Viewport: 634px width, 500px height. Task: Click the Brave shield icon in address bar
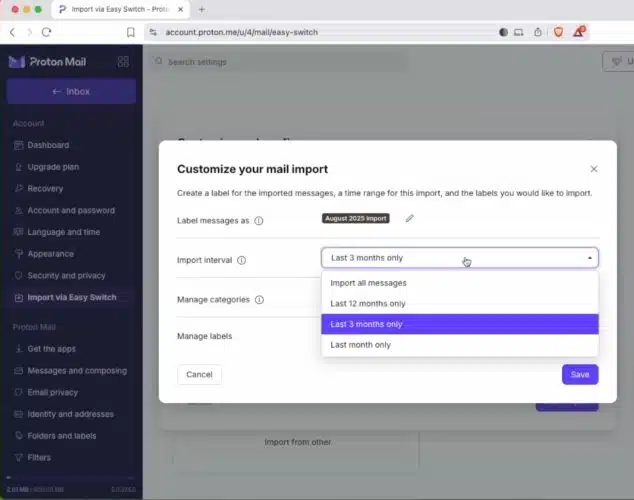pos(559,32)
